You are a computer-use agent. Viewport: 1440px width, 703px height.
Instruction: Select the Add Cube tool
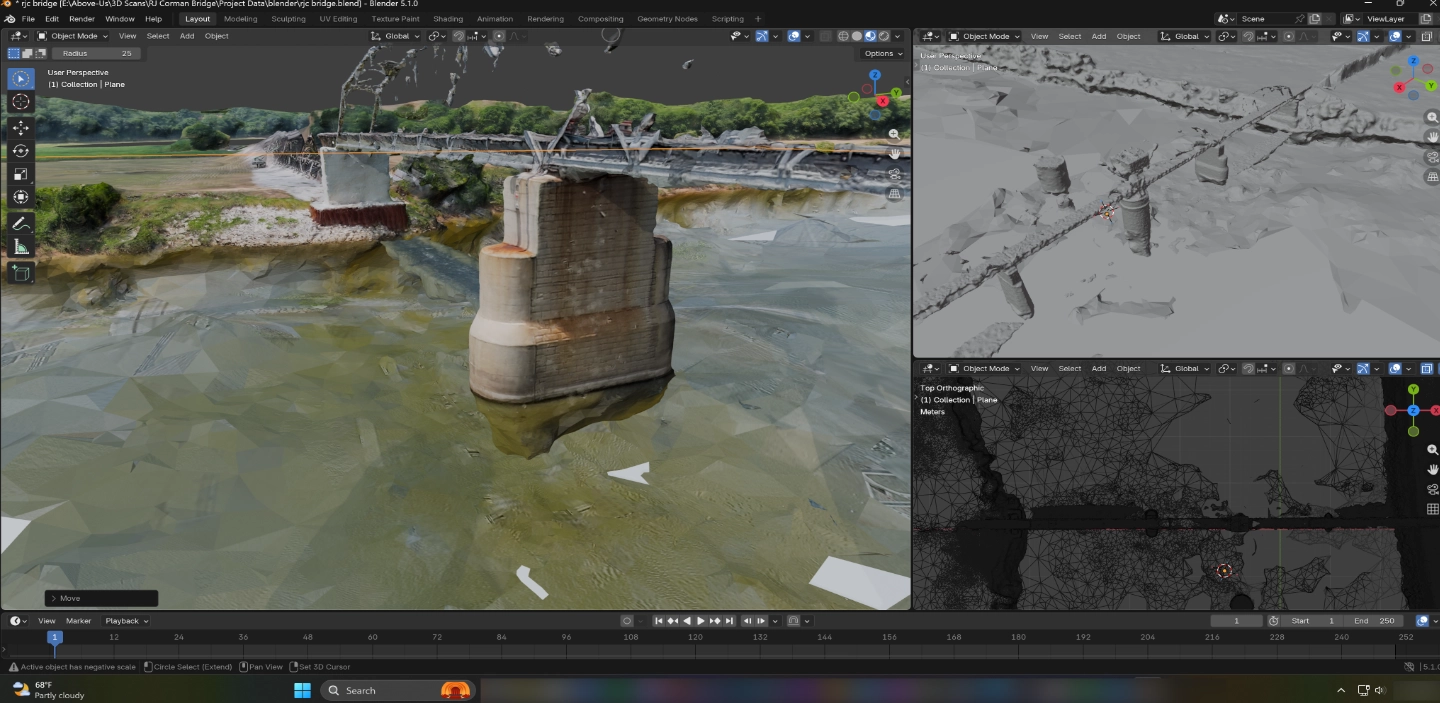[x=20, y=273]
